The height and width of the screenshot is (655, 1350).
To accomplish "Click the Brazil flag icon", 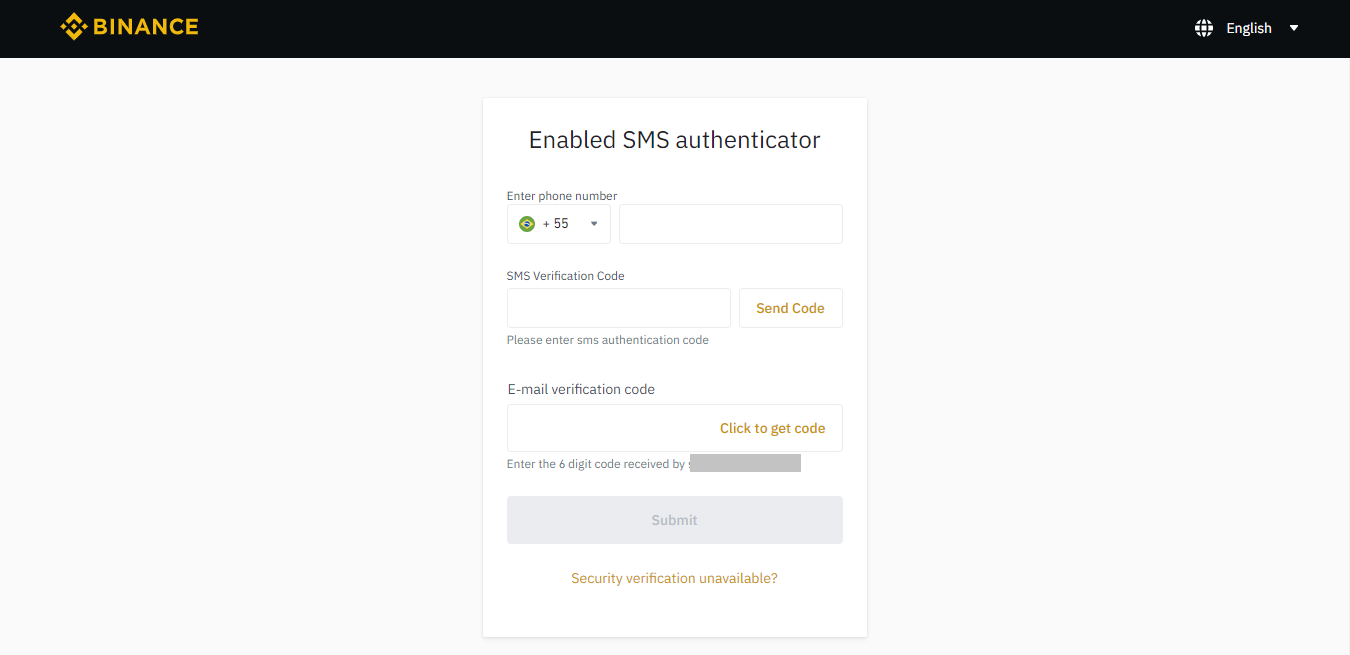I will point(527,224).
